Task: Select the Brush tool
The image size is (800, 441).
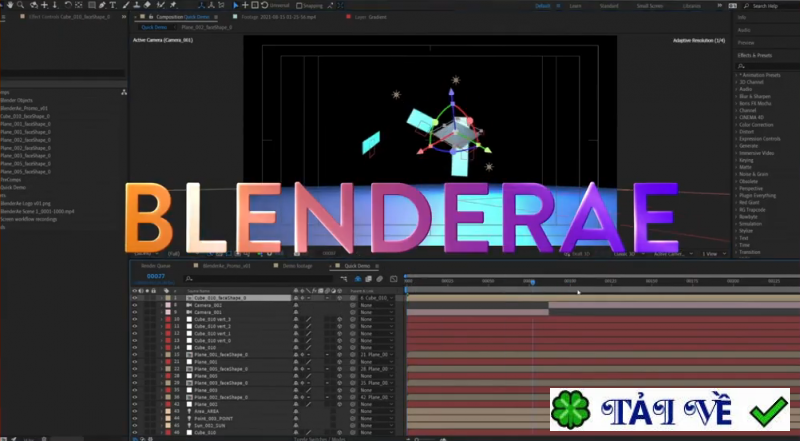Action: (126, 5)
